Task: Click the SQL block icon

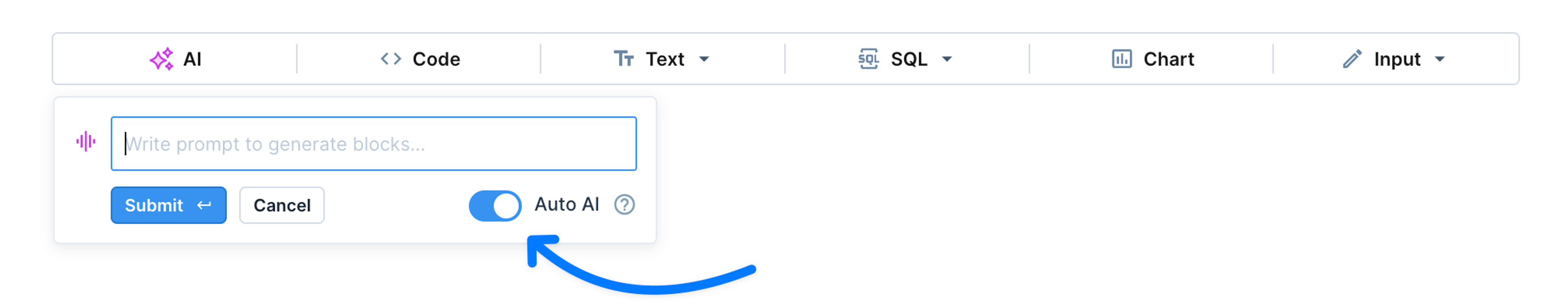Action: (869, 59)
